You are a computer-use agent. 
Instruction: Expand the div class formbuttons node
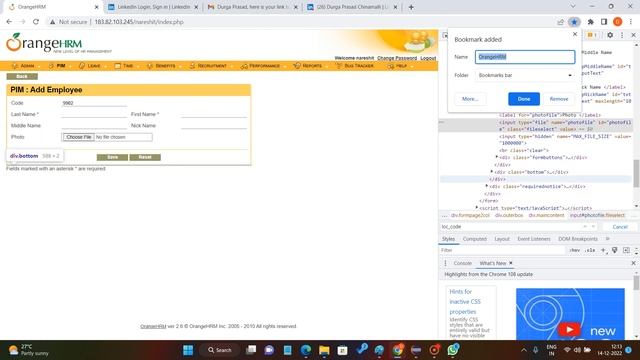497,157
